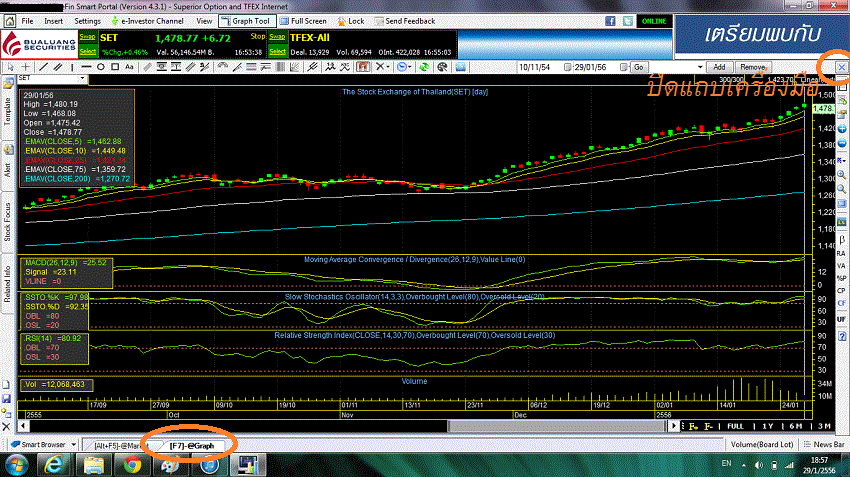This screenshot has width=850, height=477.
Task: Click the UF button in right sidebar
Action: tap(841, 319)
